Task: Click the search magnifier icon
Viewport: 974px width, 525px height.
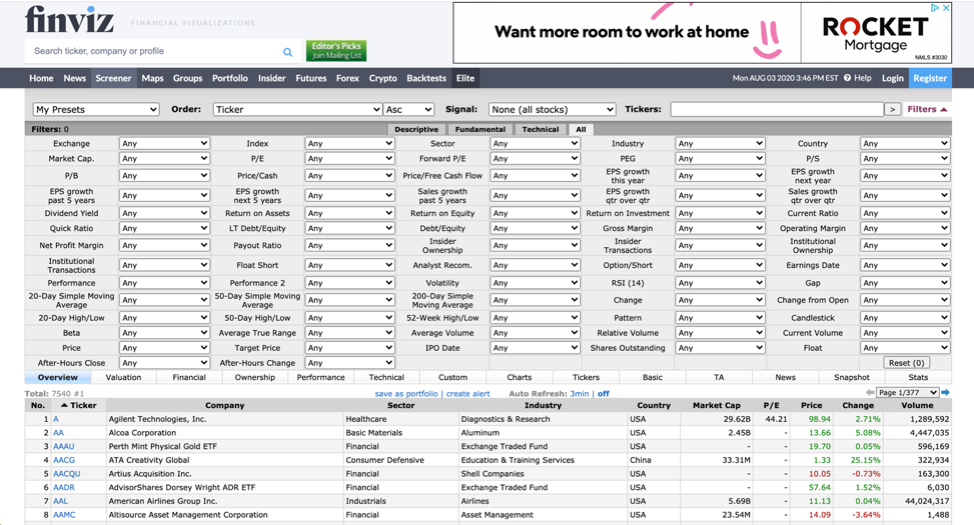Action: [288, 52]
